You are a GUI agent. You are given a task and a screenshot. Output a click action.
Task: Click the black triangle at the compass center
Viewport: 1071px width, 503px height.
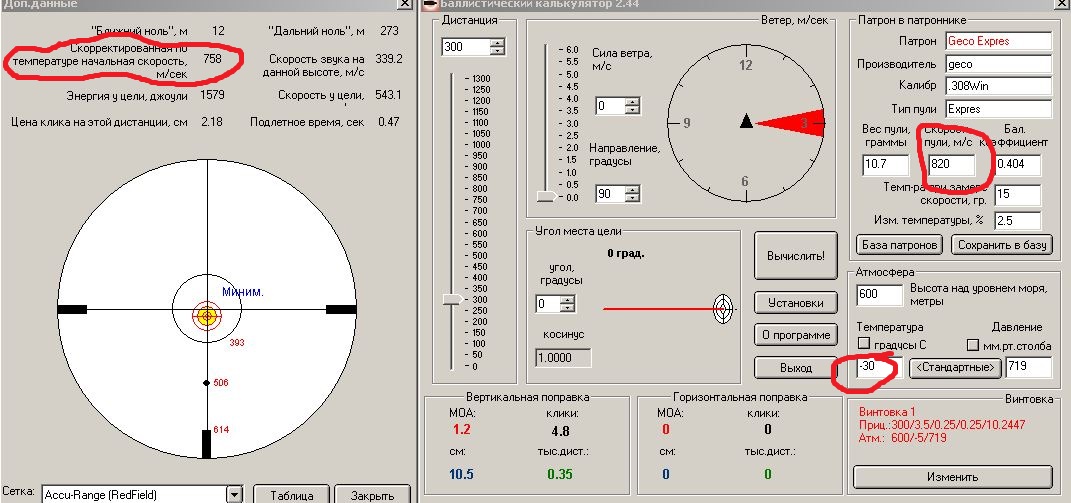tap(745, 121)
